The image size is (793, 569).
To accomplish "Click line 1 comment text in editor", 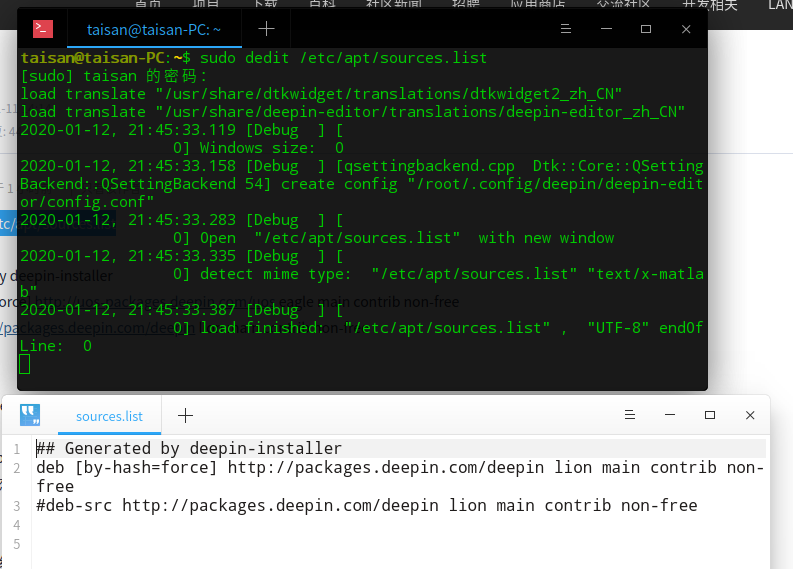I will (x=189, y=448).
